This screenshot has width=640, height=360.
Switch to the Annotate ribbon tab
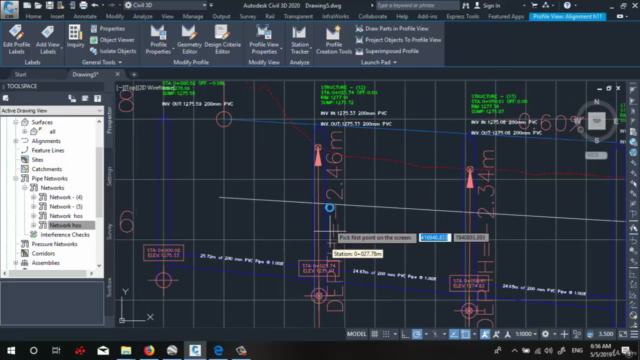[85, 16]
